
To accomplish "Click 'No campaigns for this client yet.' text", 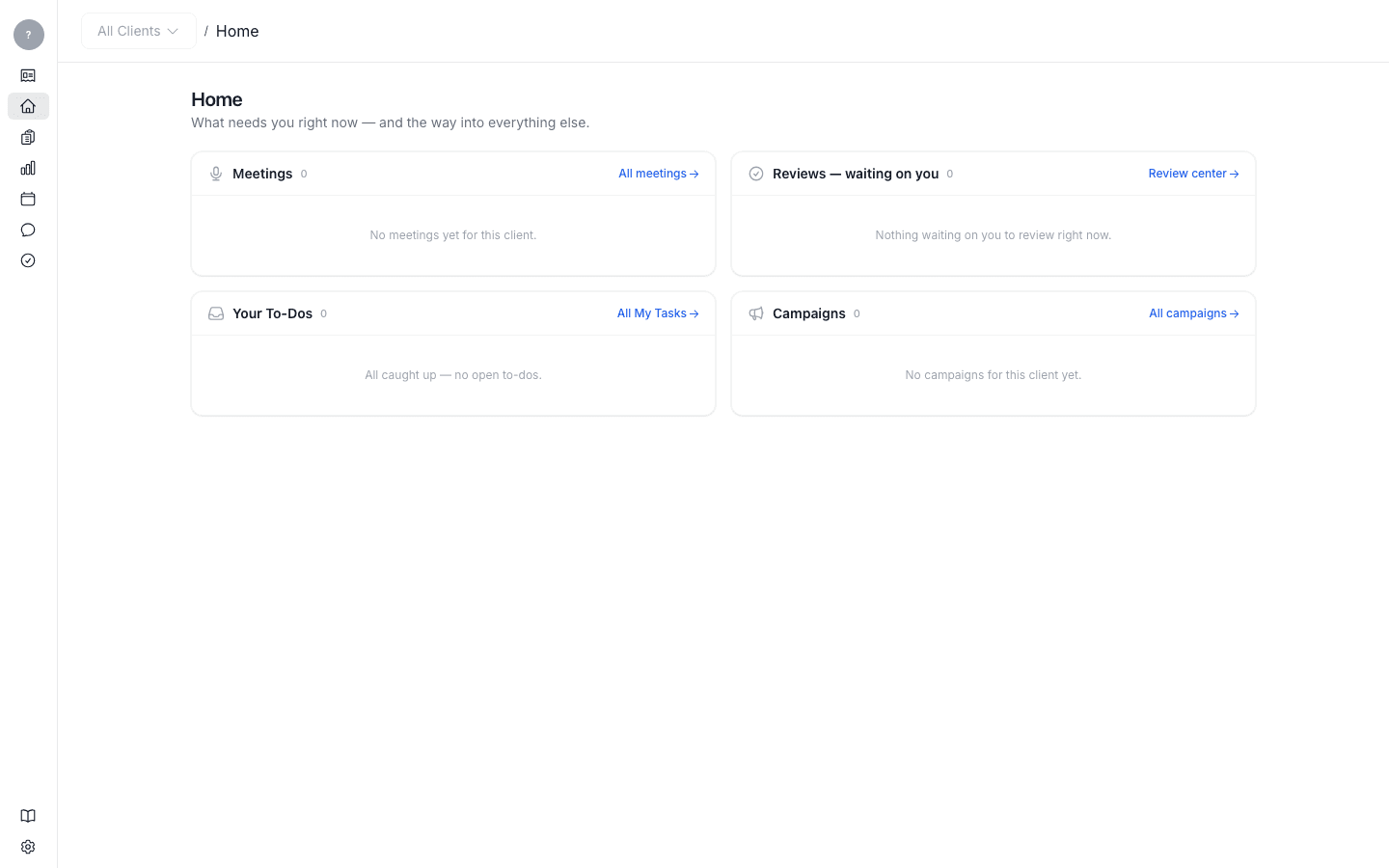I will 994,375.
